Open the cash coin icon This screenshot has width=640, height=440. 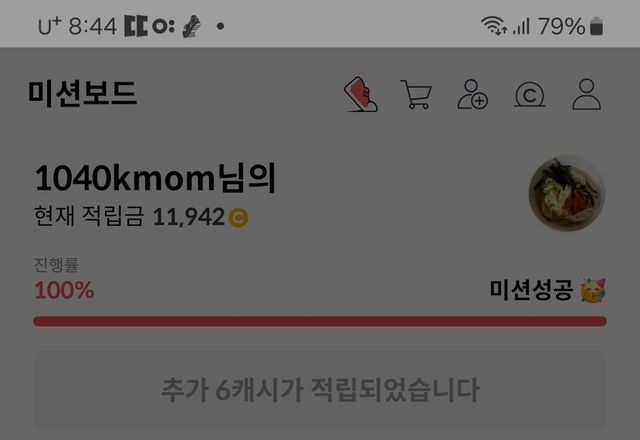(529, 95)
